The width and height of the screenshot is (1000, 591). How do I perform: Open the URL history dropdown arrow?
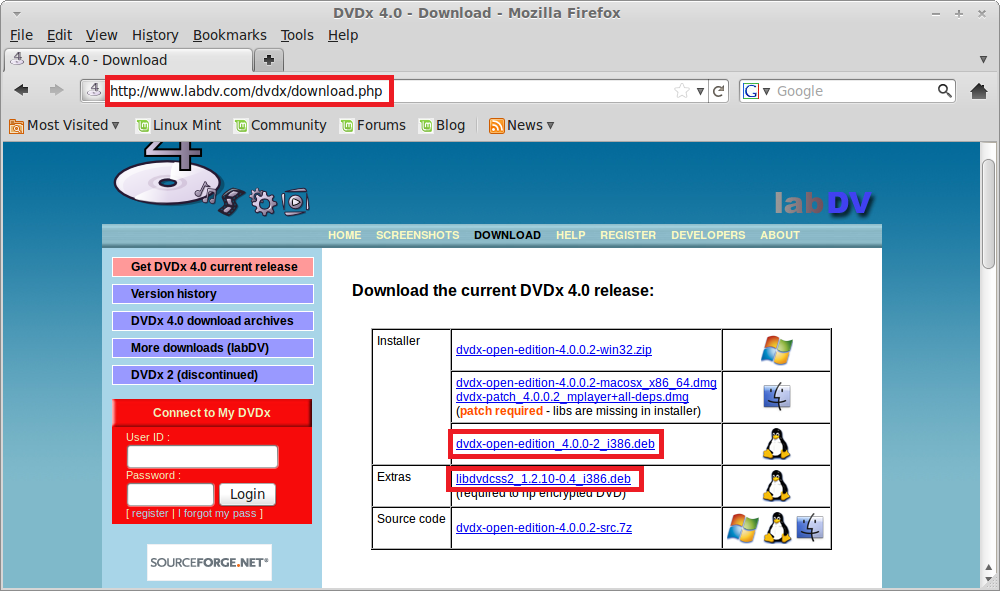point(700,91)
